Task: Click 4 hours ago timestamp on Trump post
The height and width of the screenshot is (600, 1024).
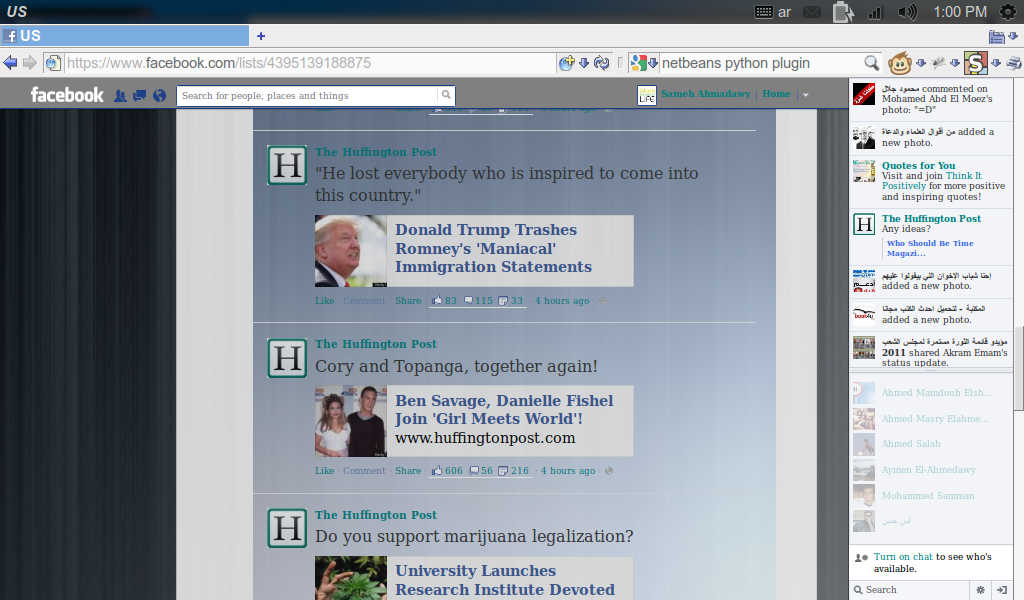Action: pyautogui.click(x=562, y=300)
